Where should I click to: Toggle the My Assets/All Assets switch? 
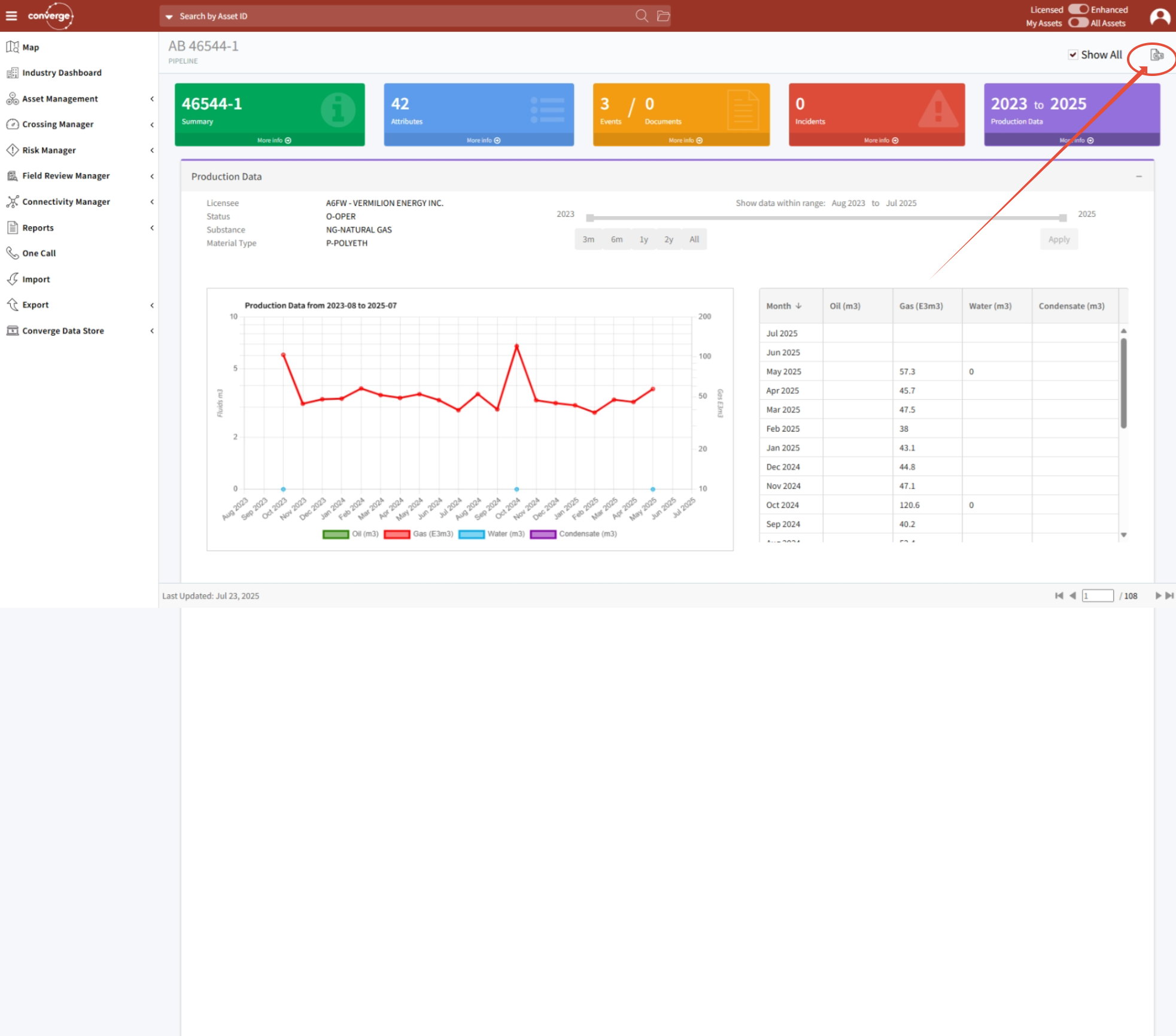click(x=1078, y=23)
